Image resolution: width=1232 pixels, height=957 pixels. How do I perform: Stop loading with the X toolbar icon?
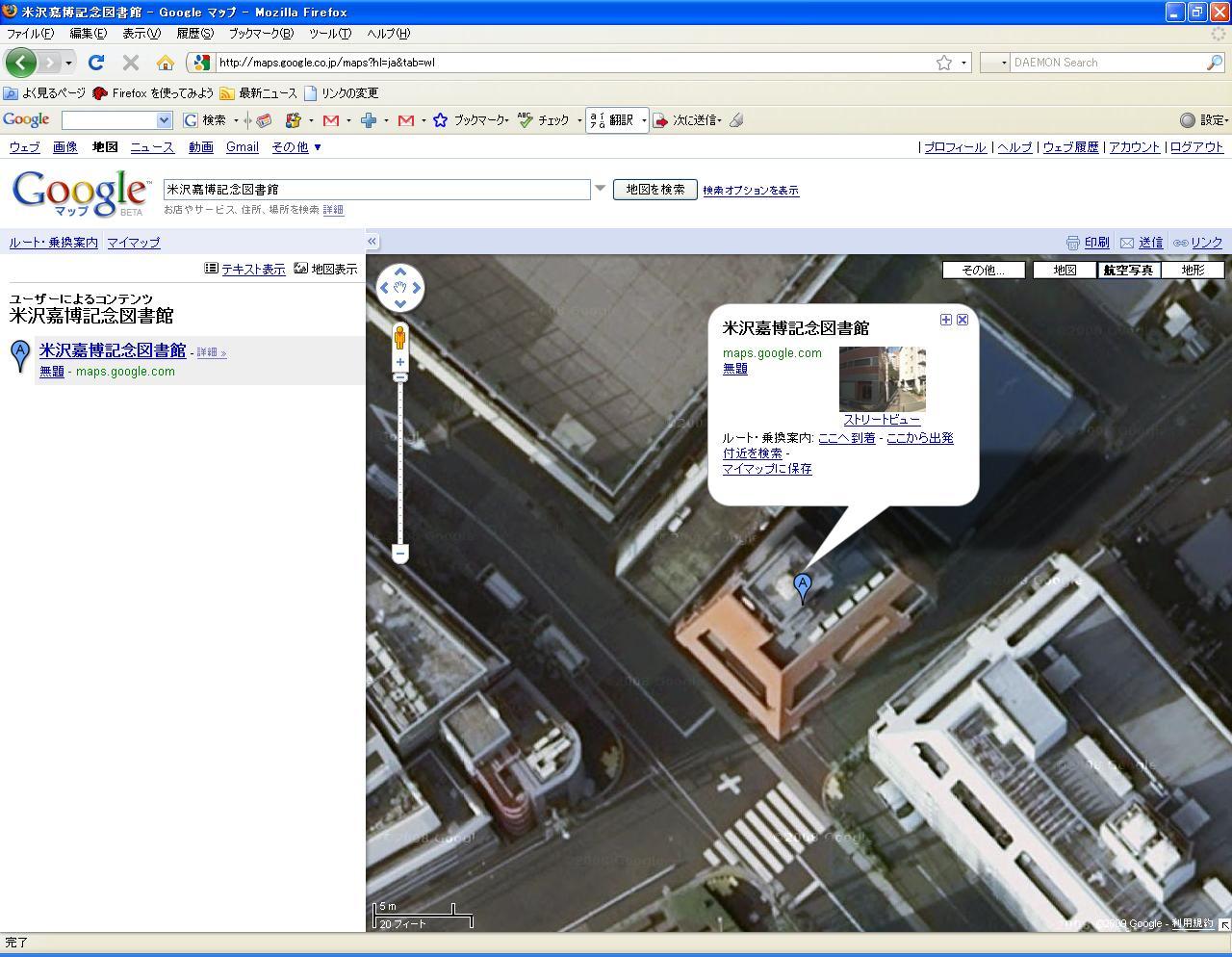coord(131,63)
